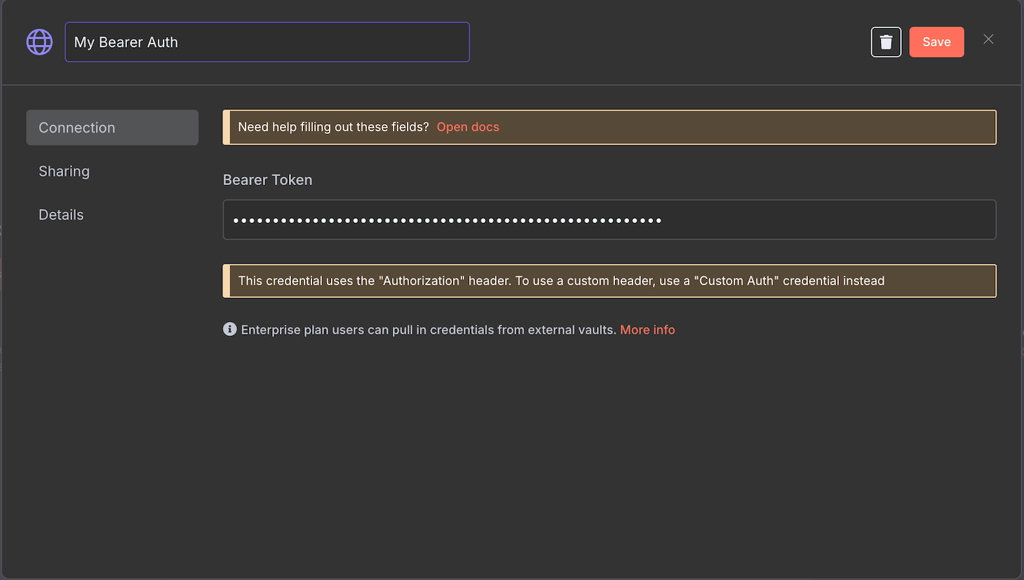Screen dimensions: 1024x580
Task: Click the Enterprise plan users information text
Action: click(x=428, y=330)
